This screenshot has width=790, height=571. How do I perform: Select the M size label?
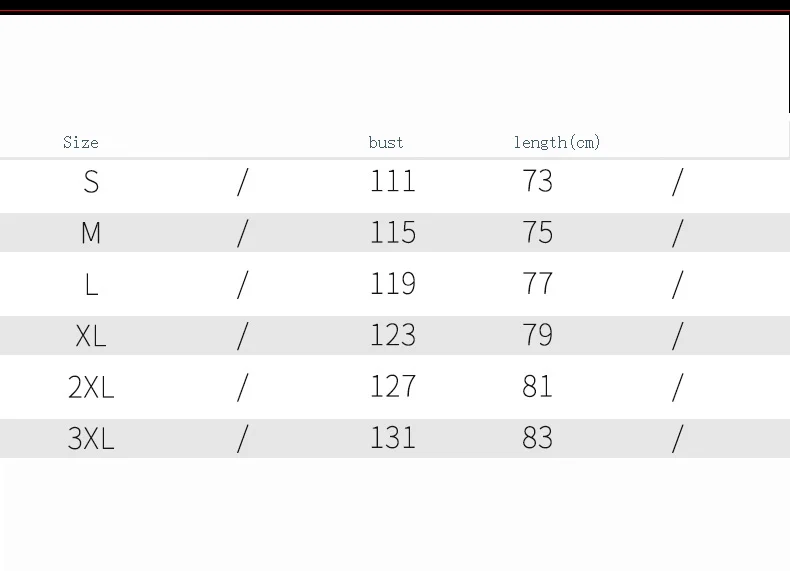click(x=91, y=233)
